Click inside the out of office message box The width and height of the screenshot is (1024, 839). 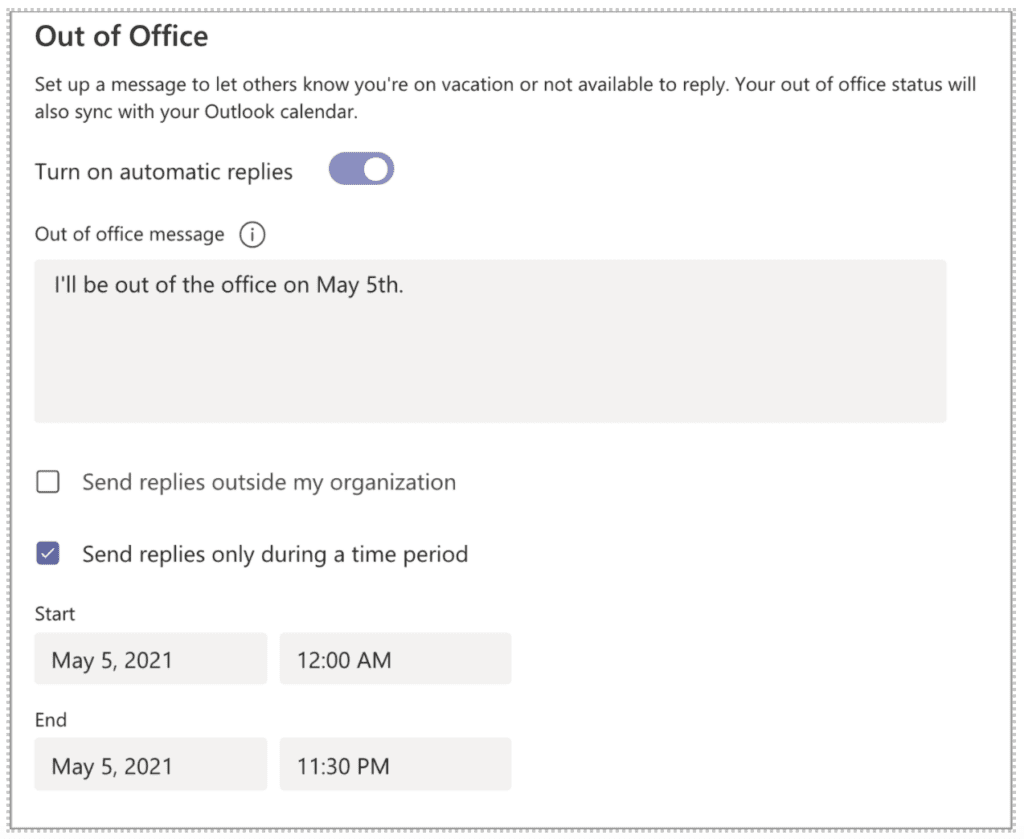490,340
